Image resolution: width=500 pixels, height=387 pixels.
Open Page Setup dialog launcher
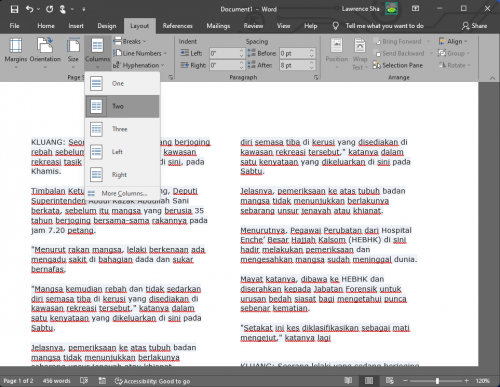coord(171,77)
